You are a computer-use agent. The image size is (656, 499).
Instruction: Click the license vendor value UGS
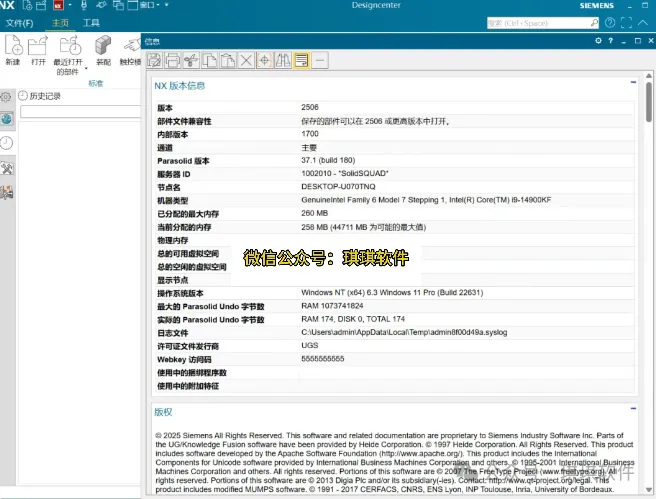point(310,345)
